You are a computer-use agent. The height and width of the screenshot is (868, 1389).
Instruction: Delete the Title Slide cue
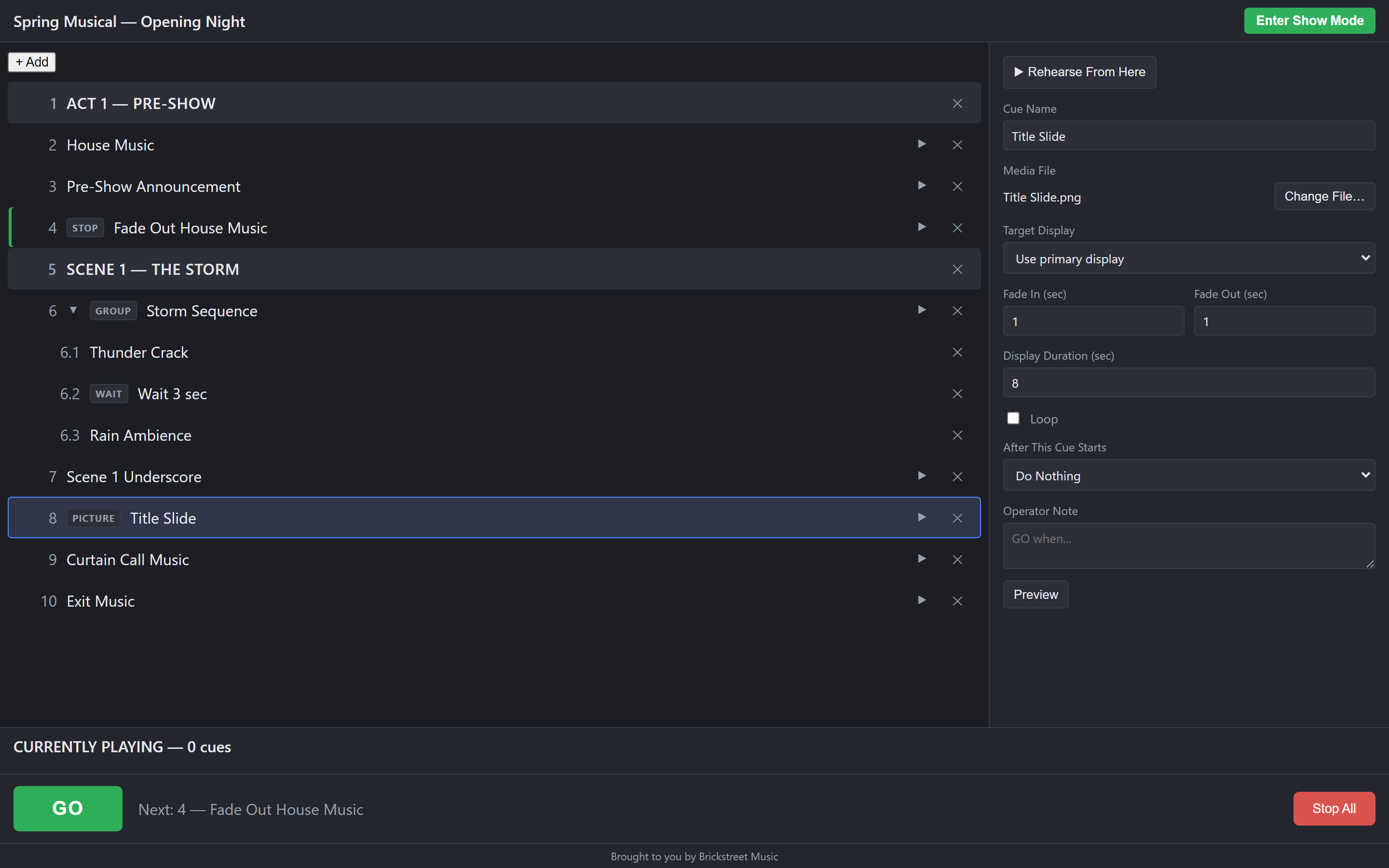click(x=957, y=518)
